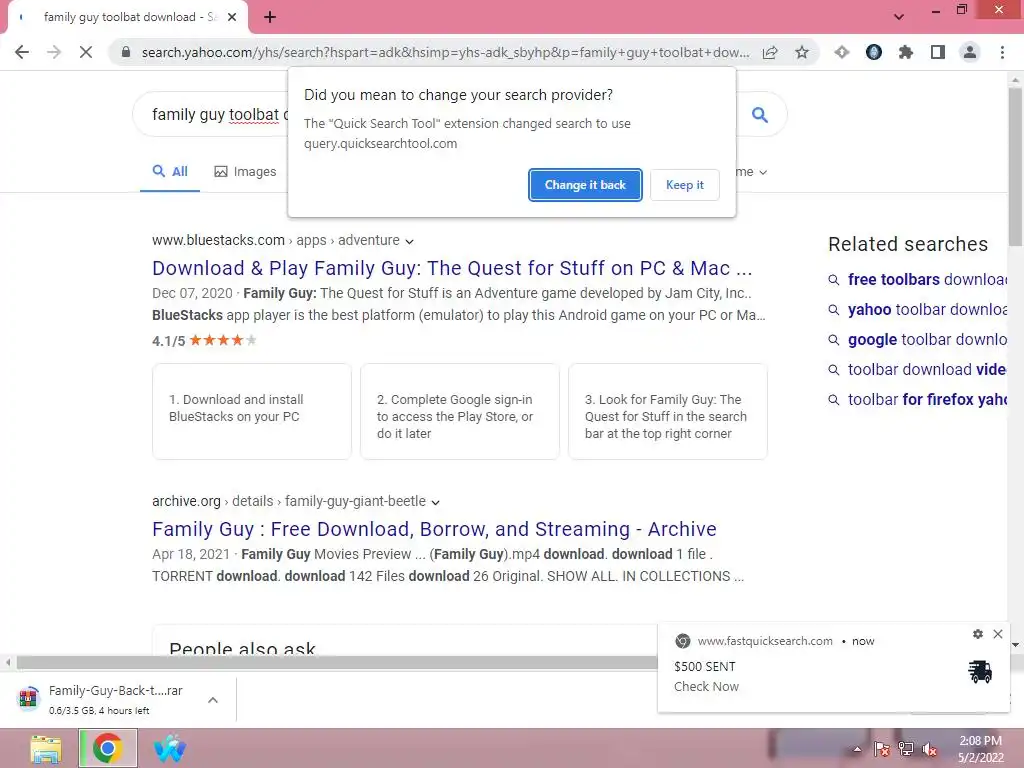This screenshot has height=768, width=1024.
Task: Click the Yahoo search magnifier button
Action: (760, 115)
